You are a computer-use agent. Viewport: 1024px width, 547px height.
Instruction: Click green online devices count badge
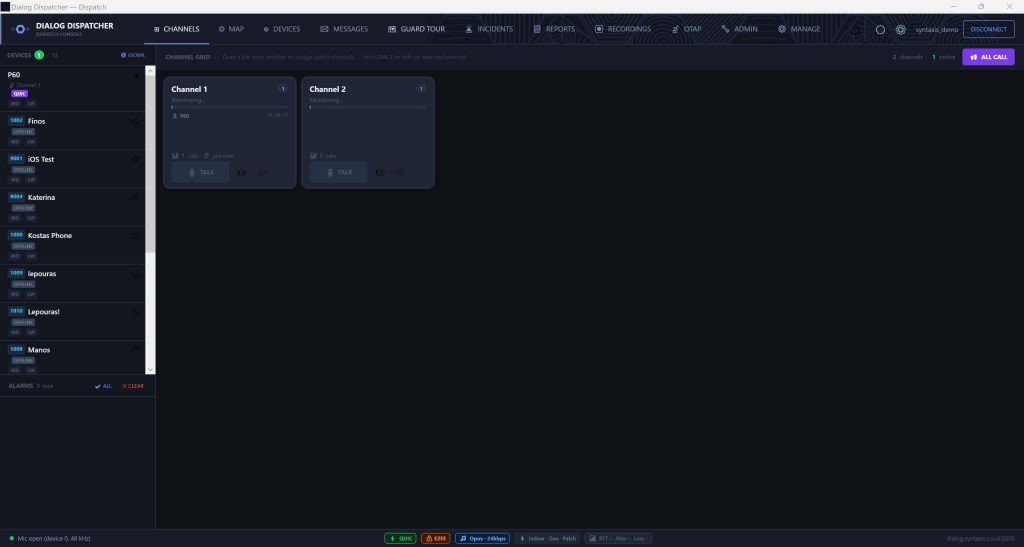(39, 55)
